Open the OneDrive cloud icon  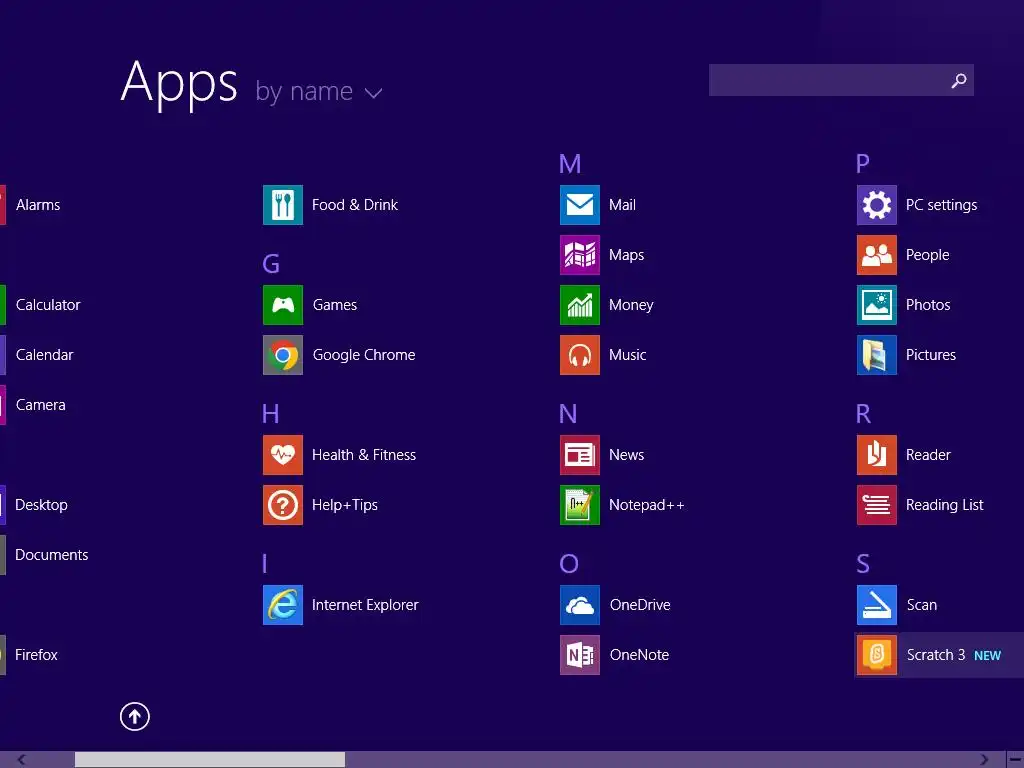(580, 605)
